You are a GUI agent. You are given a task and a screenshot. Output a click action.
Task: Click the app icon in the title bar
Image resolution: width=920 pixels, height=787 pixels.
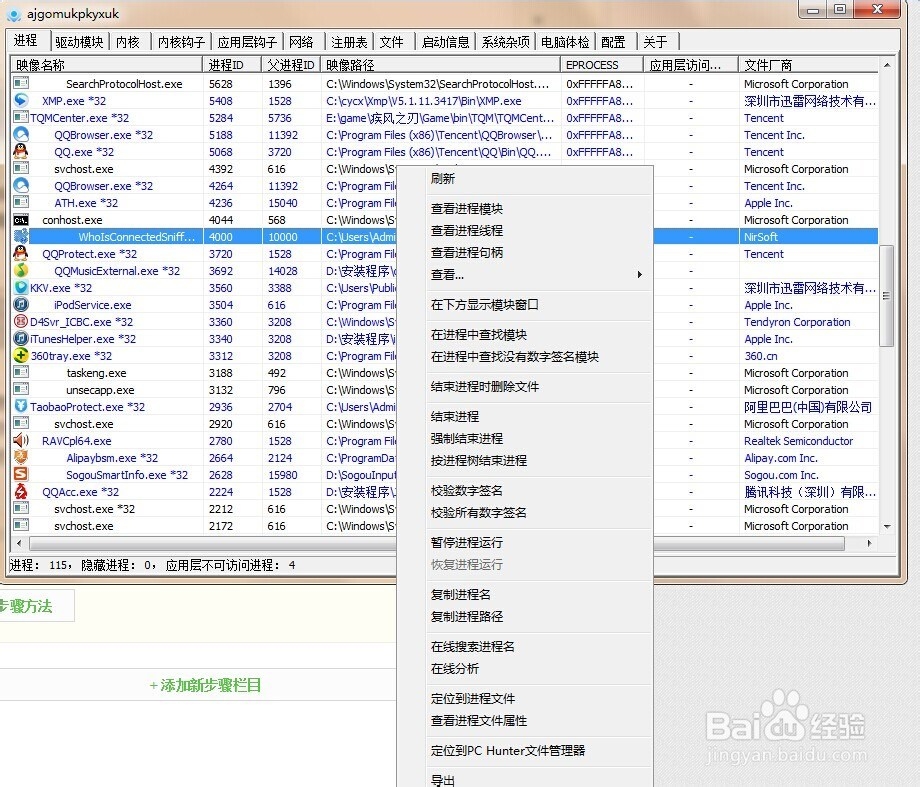pyautogui.click(x=14, y=14)
